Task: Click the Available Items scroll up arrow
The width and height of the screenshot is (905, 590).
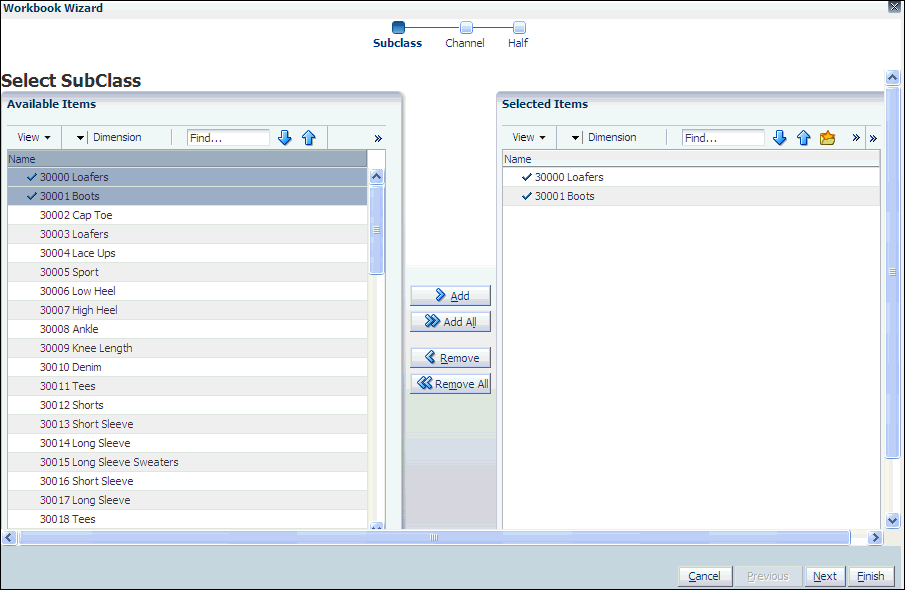Action: pyautogui.click(x=376, y=177)
